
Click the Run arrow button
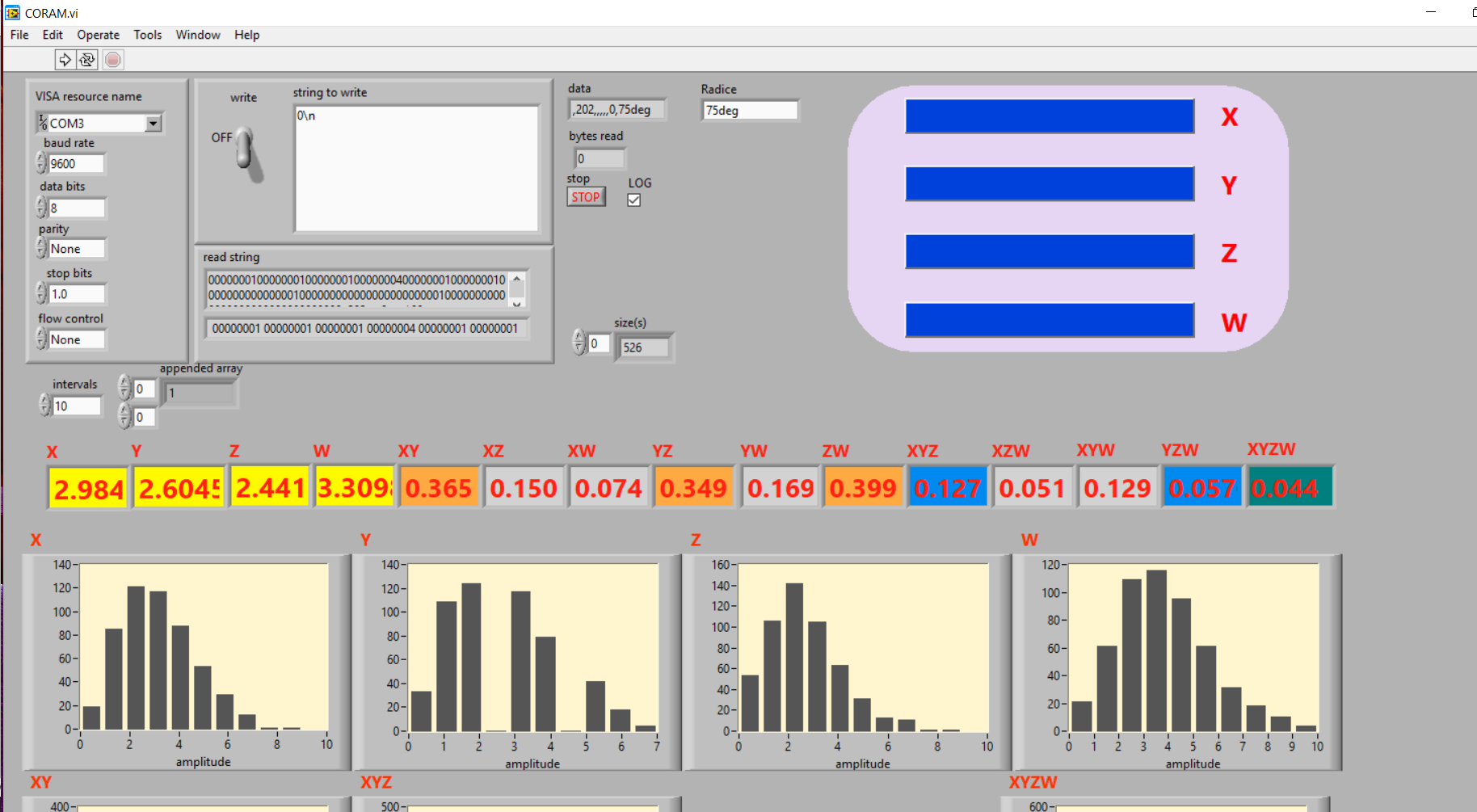click(65, 60)
